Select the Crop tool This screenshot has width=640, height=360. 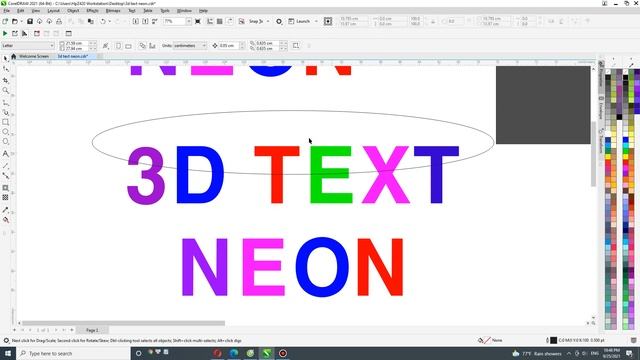6,80
